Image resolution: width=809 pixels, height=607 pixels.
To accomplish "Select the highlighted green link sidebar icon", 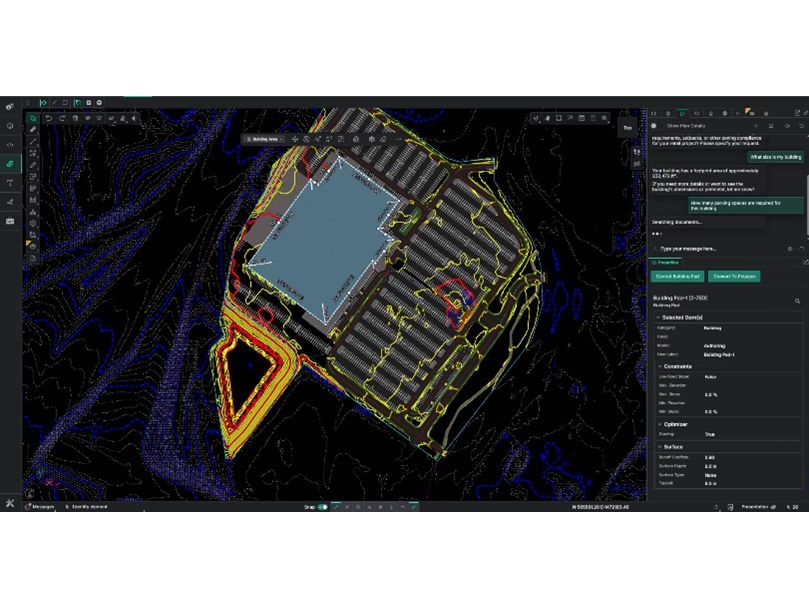I will tap(10, 163).
